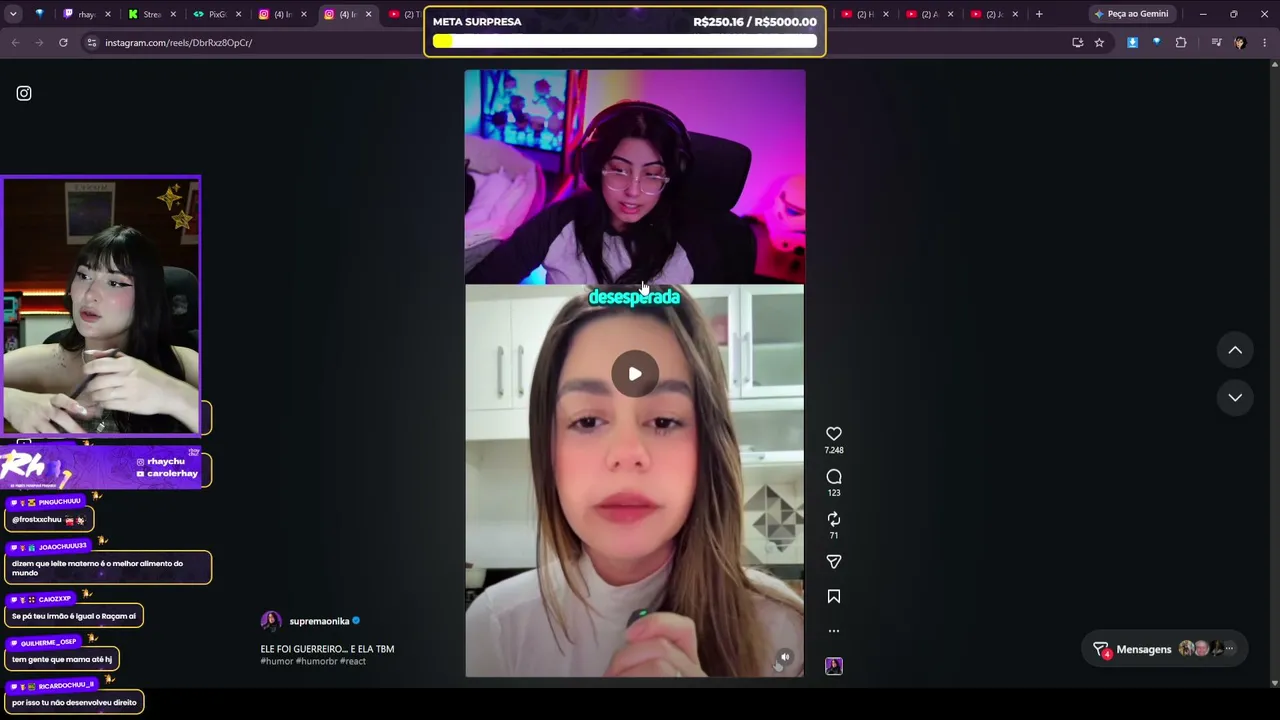Open the audio thumbnail below the reel actions

coord(834,666)
